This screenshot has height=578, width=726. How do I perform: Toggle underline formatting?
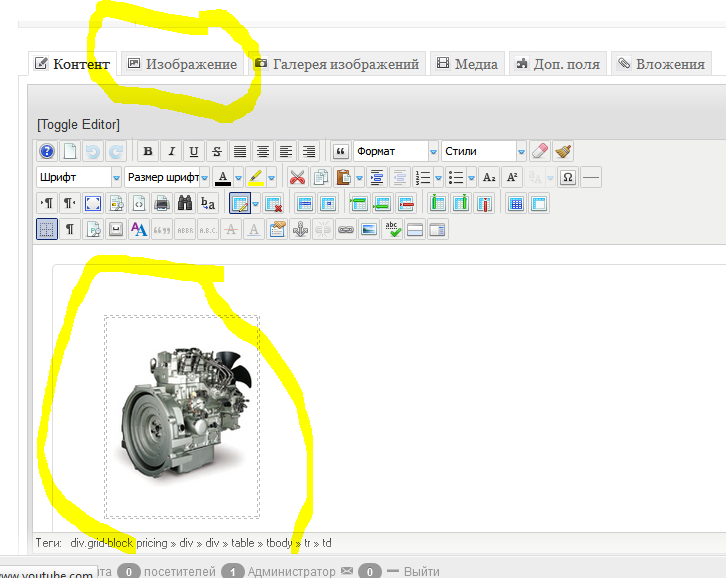[194, 151]
